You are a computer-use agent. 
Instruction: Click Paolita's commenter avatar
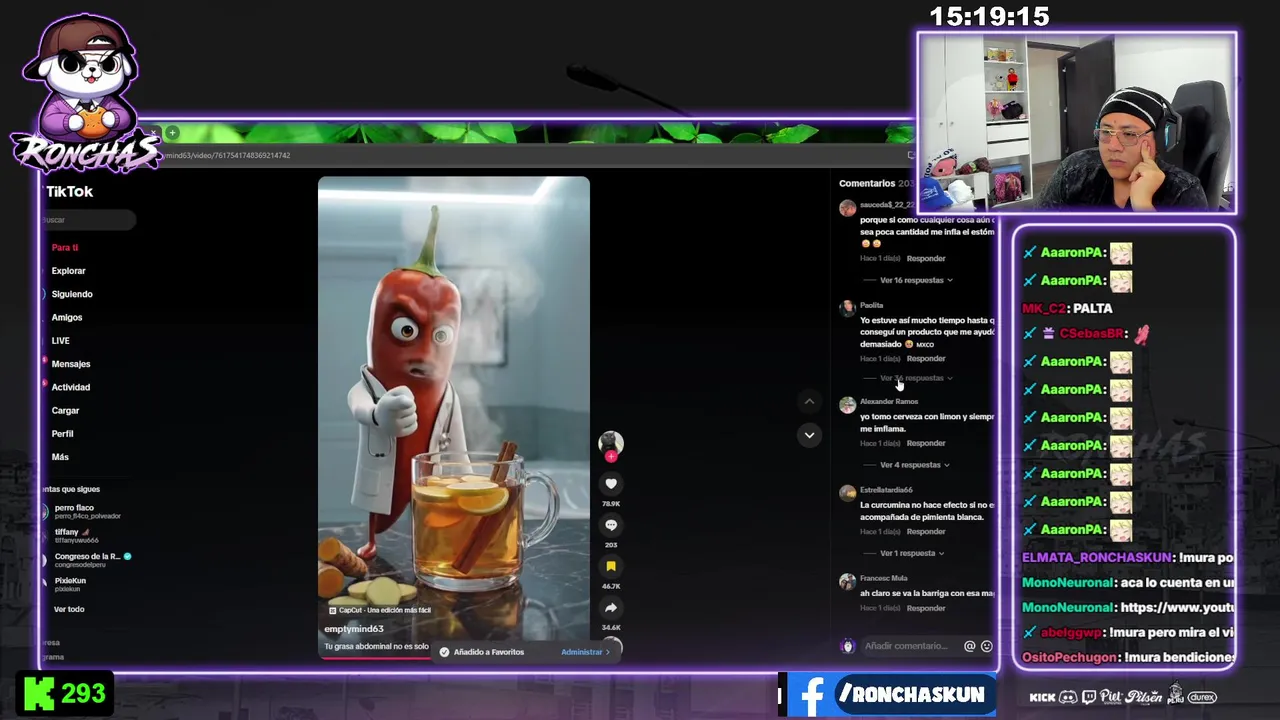[848, 308]
